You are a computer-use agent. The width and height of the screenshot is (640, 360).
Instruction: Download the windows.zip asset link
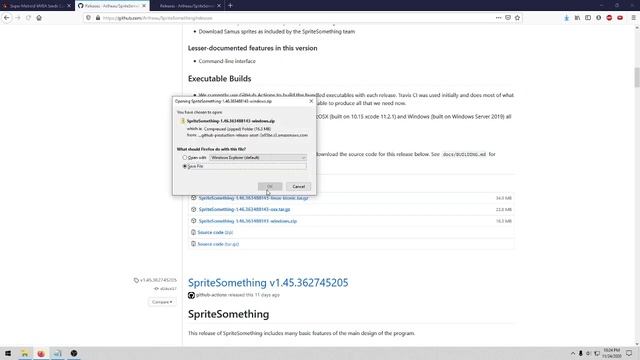tap(248, 221)
